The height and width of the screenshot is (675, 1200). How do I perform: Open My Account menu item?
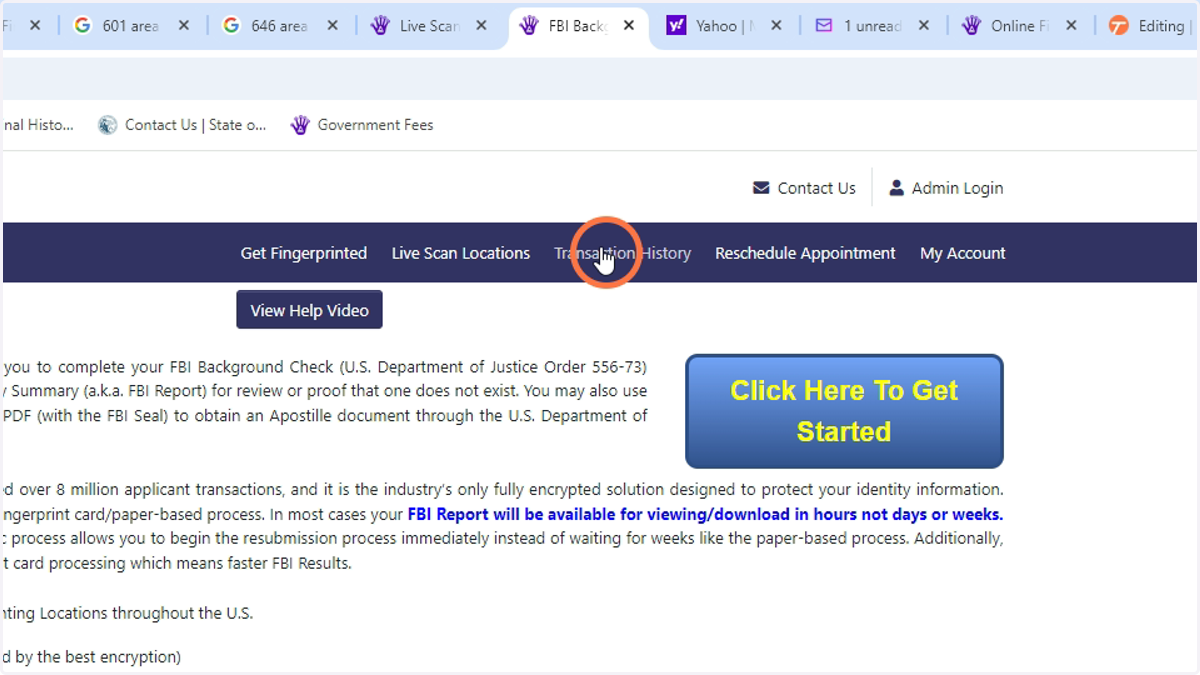click(963, 253)
